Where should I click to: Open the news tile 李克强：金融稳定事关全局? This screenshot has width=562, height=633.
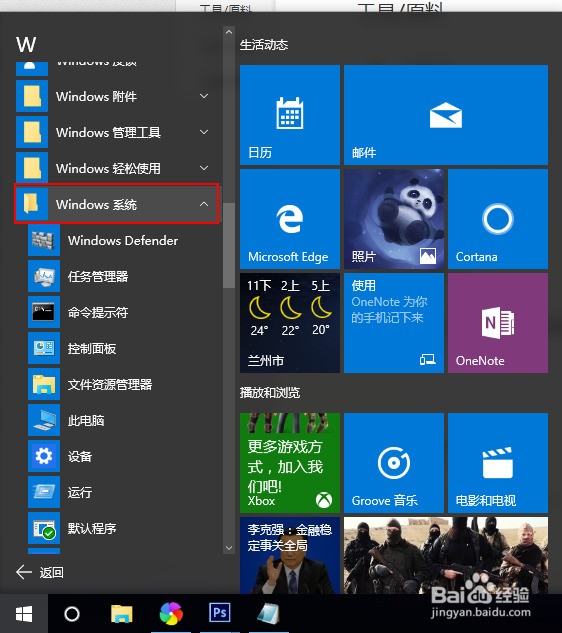pyautogui.click(x=290, y=555)
